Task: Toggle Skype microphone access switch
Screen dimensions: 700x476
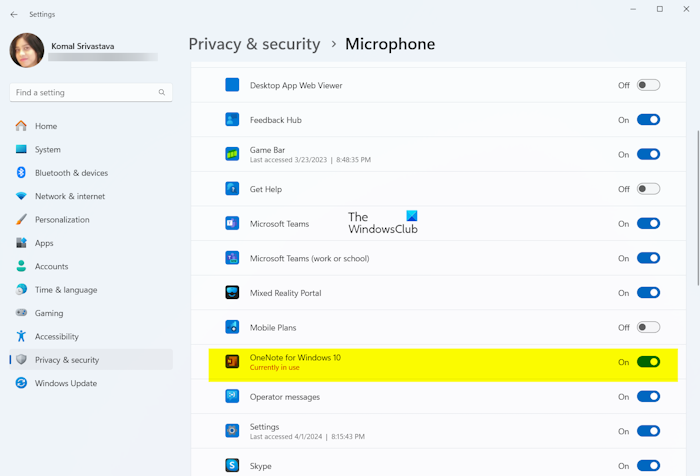Action: pyautogui.click(x=648, y=466)
